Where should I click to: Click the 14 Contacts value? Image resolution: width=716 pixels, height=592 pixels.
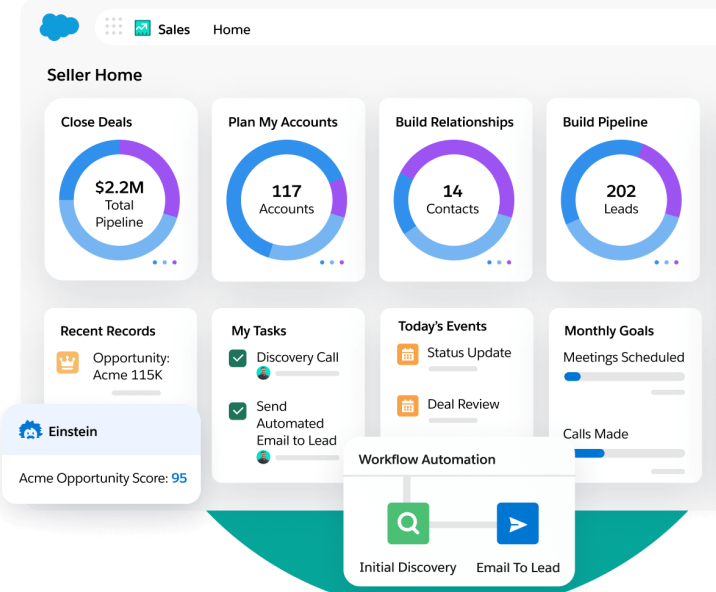[453, 191]
